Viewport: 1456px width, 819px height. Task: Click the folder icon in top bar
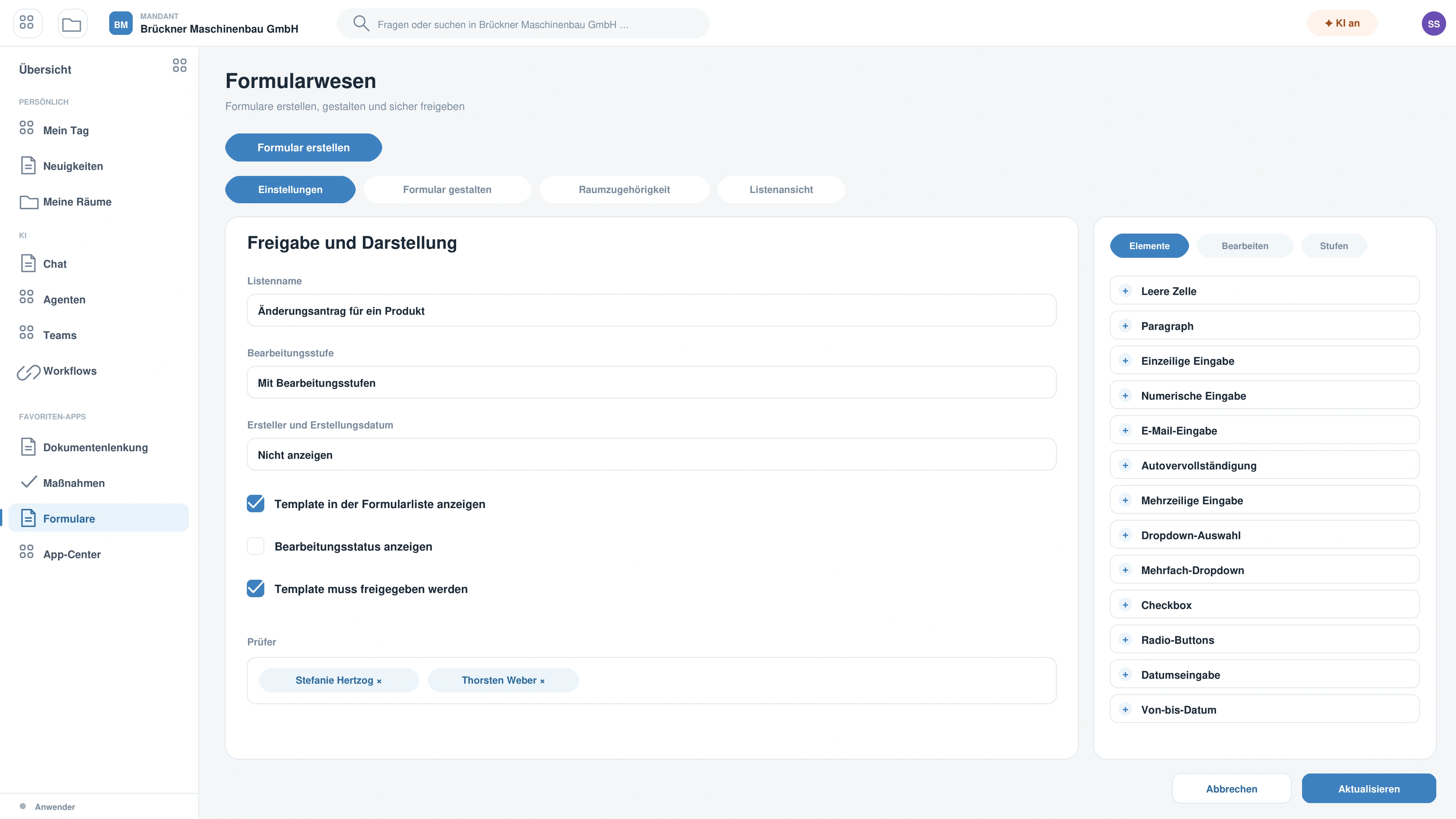[72, 24]
